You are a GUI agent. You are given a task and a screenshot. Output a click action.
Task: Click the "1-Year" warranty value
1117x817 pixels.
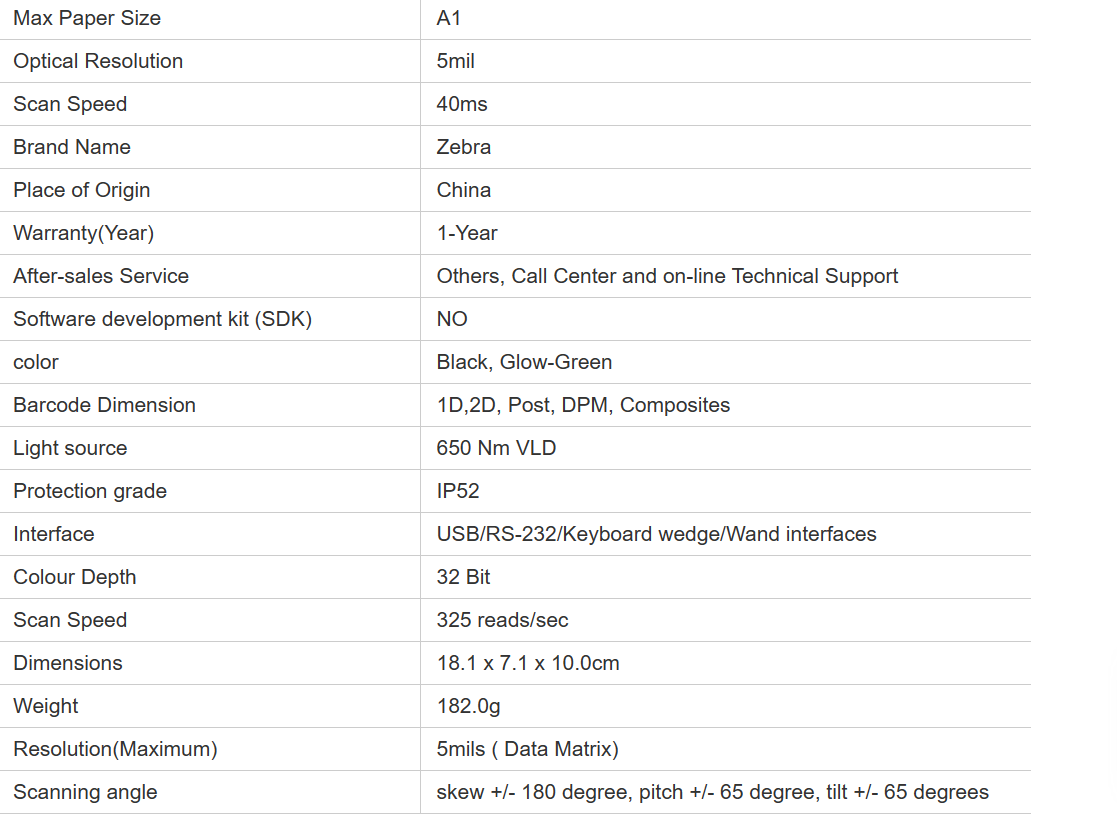(467, 233)
